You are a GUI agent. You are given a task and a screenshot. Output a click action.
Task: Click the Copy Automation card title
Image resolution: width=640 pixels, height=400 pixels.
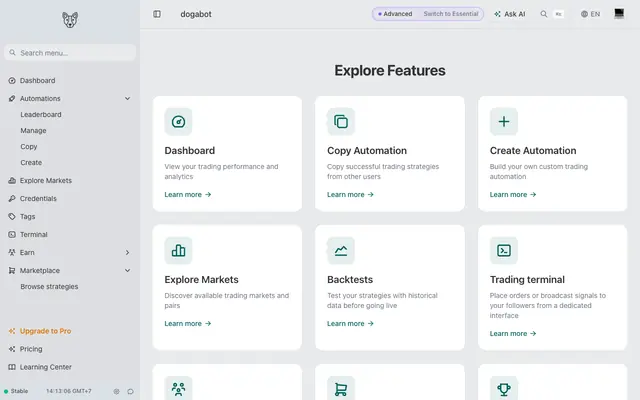367,151
